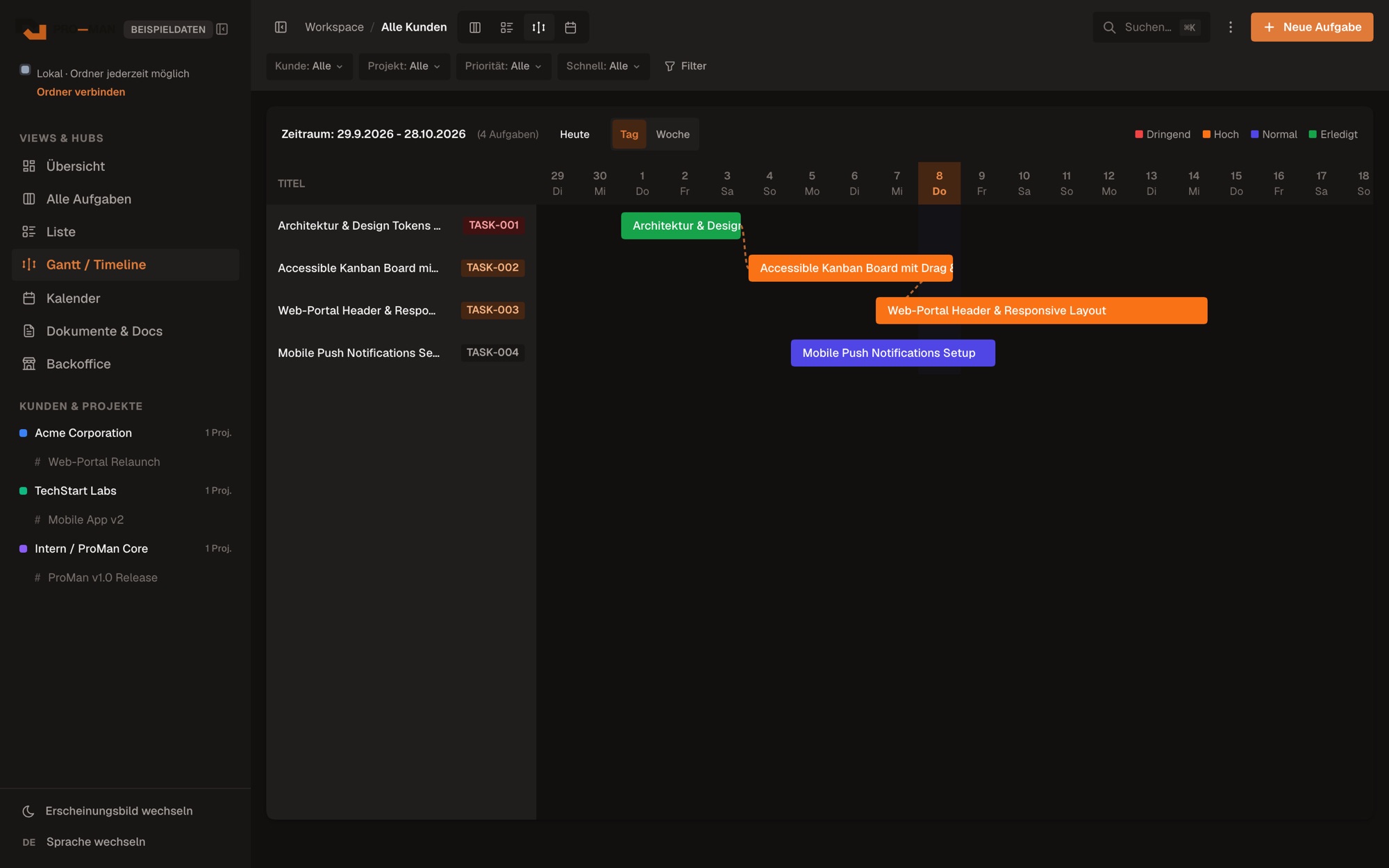Click the search magnifier icon
The height and width of the screenshot is (868, 1389).
pos(1109,28)
